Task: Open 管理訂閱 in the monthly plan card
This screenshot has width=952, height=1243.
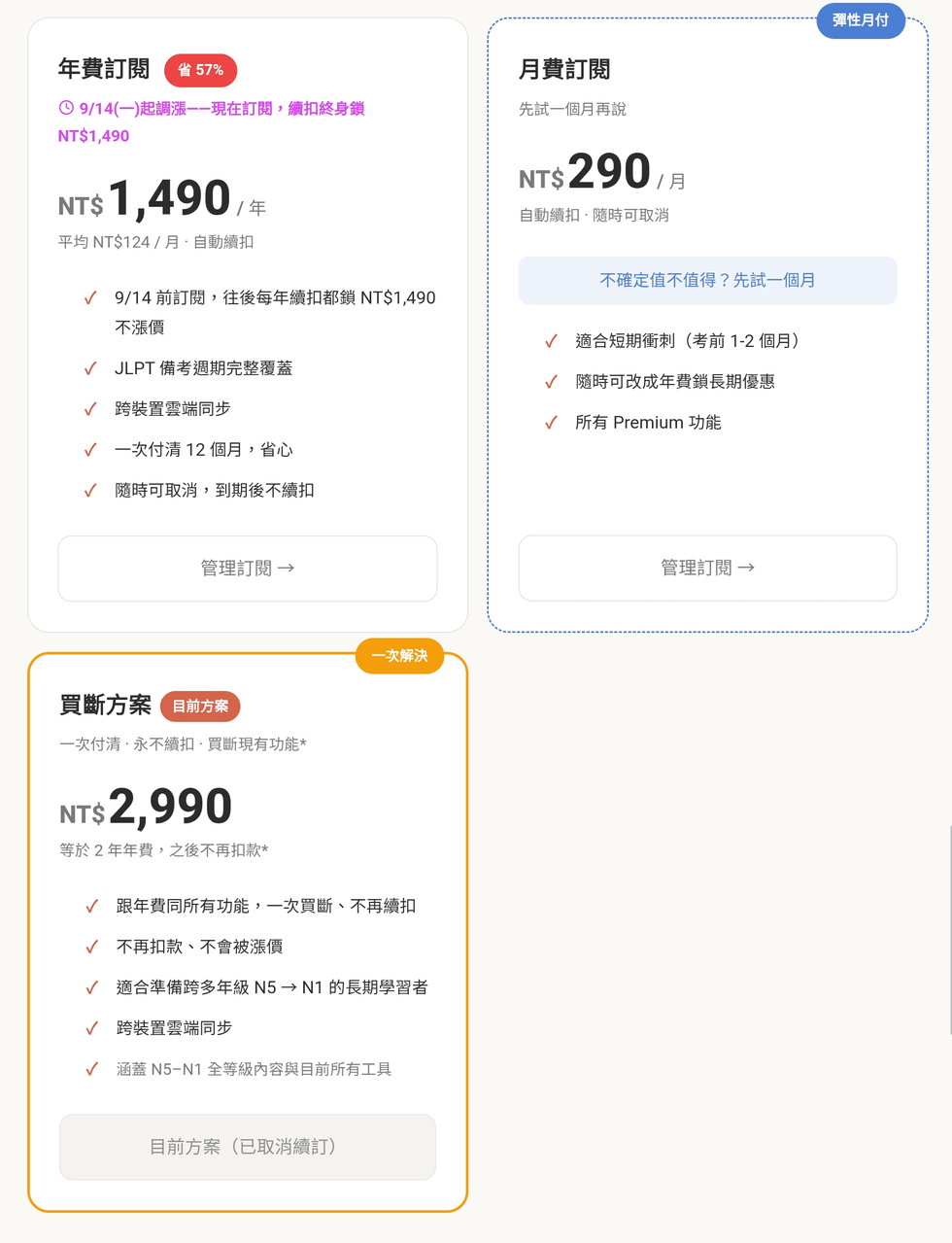Action: coord(707,568)
